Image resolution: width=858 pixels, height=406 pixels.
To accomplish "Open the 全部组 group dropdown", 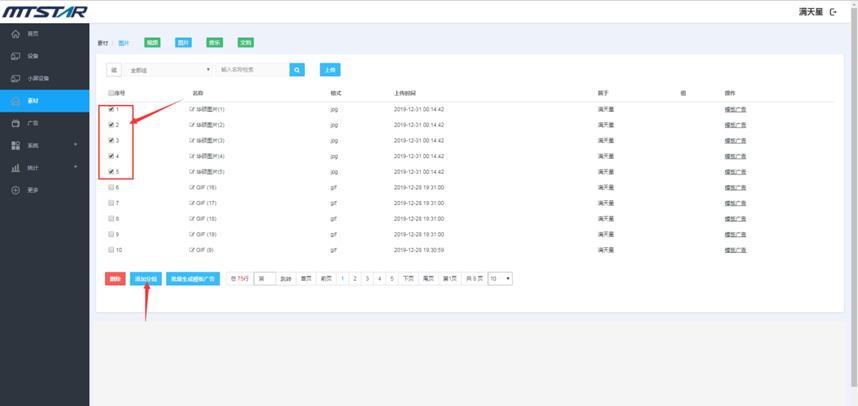I will [168, 70].
